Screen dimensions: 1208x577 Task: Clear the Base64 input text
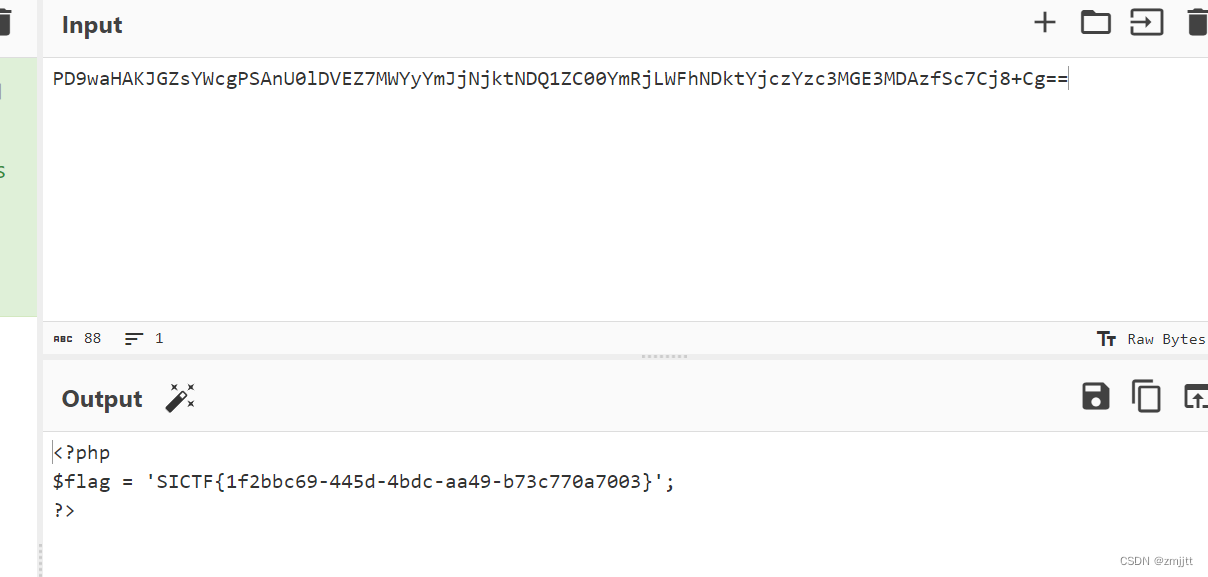pos(1197,21)
